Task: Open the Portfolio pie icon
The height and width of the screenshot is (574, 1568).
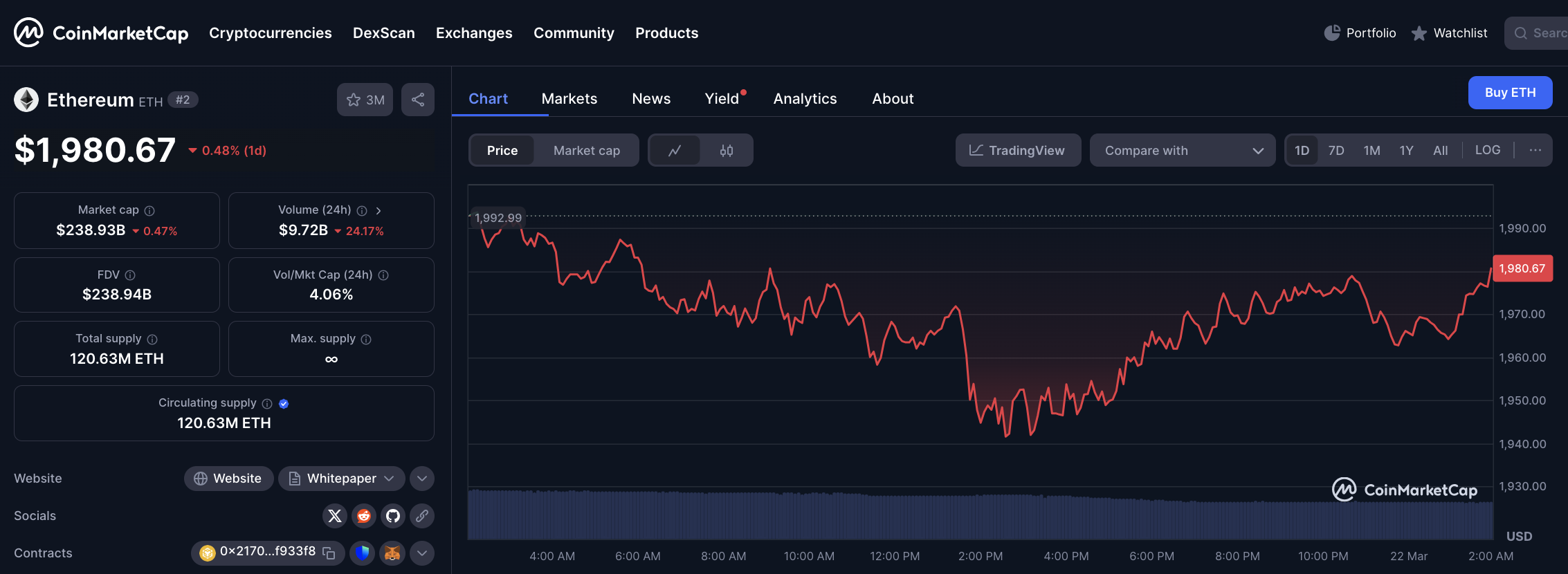Action: pyautogui.click(x=1332, y=33)
